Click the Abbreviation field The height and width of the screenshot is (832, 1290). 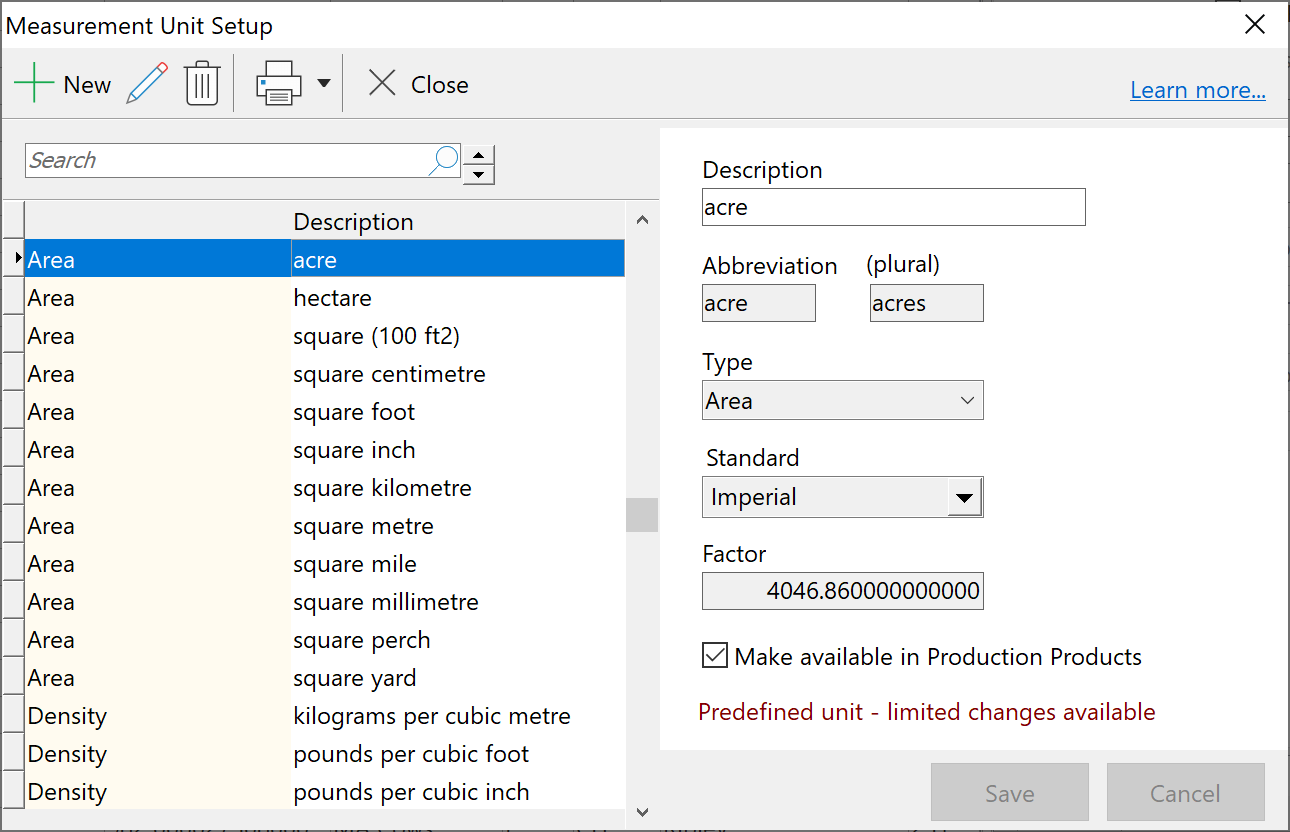[x=759, y=303]
